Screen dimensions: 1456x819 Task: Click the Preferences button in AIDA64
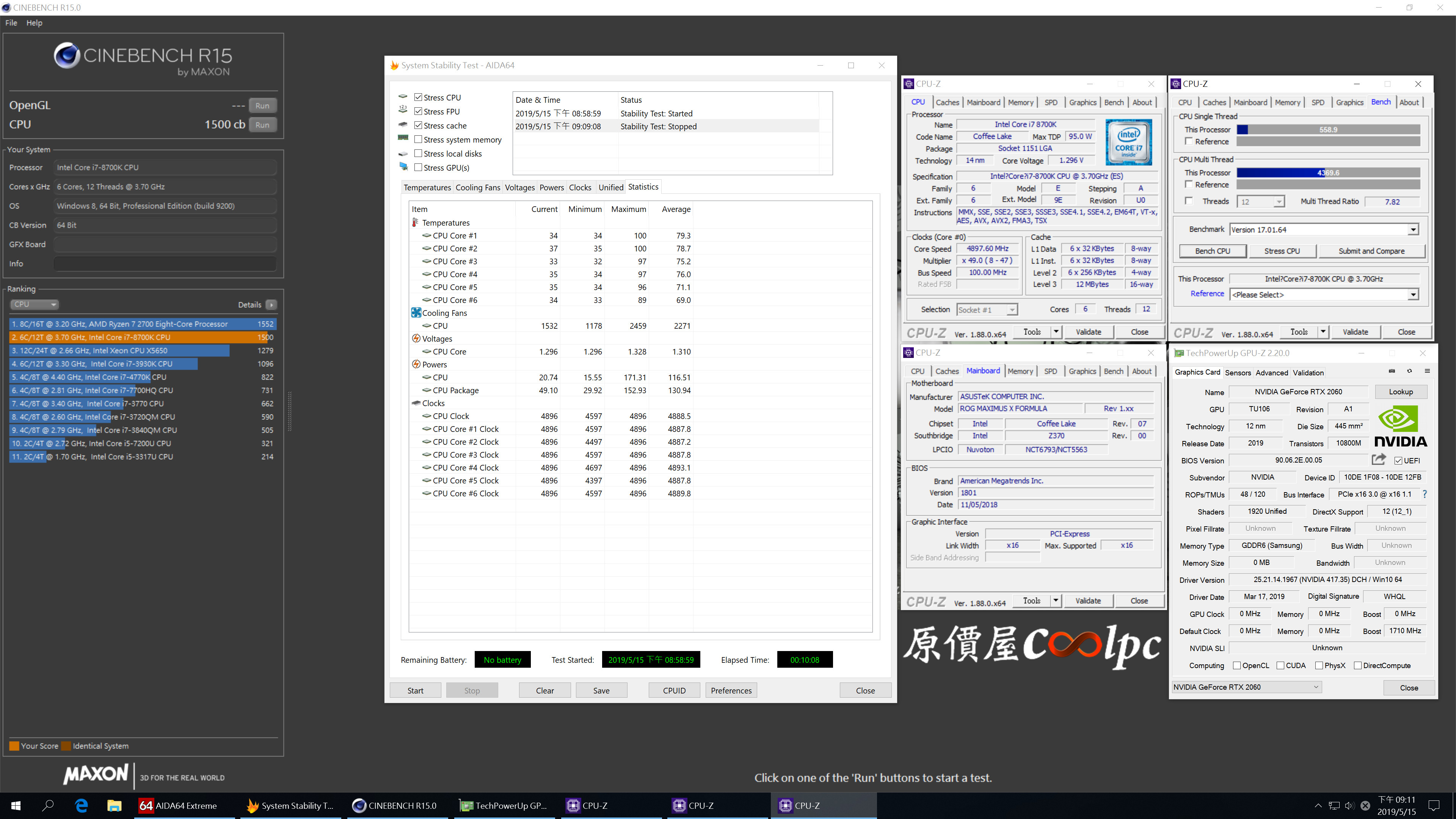(x=731, y=690)
